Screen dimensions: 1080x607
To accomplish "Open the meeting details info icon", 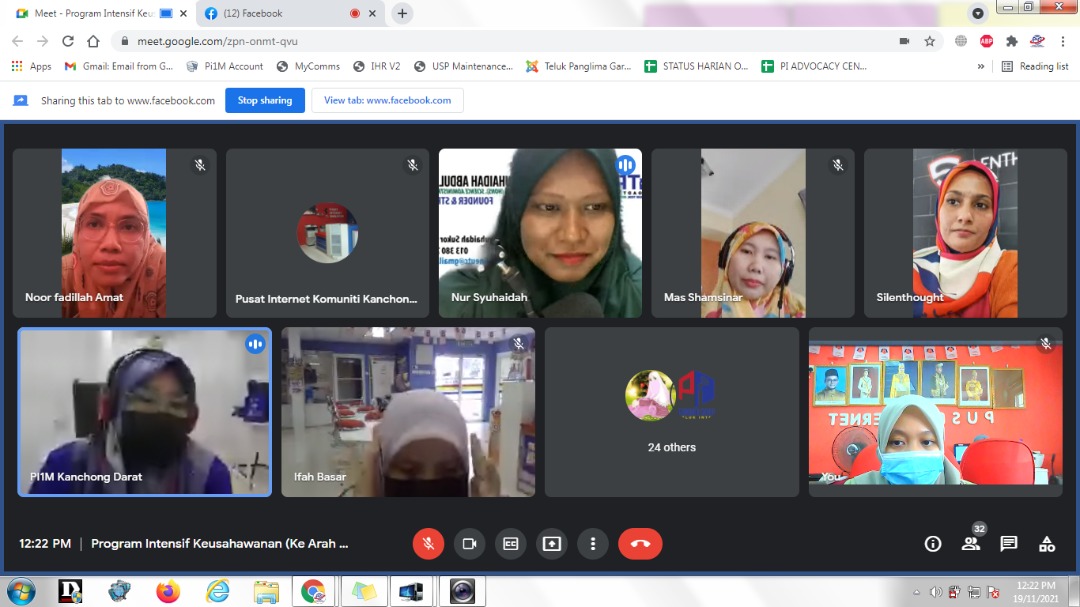I will coord(932,544).
